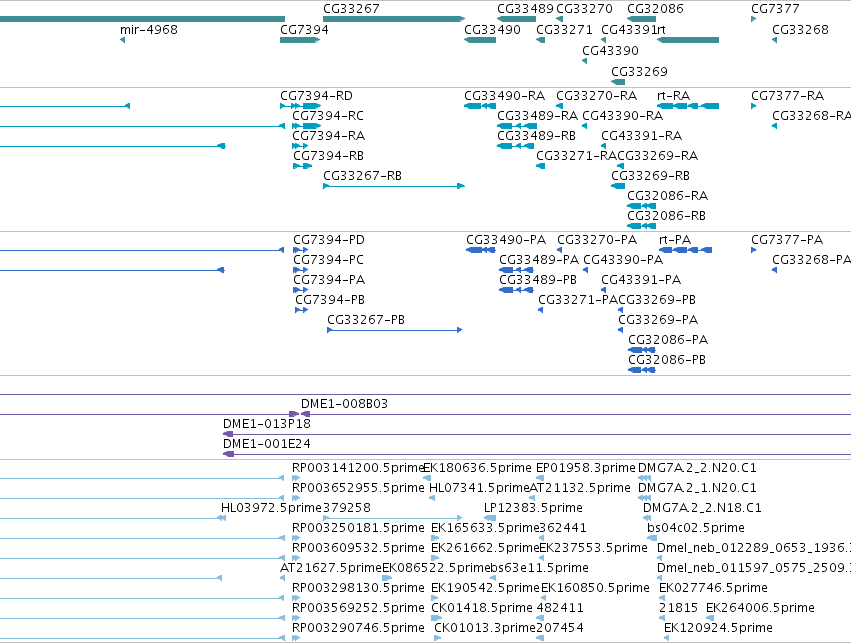Viewport: 851px width, 643px height.
Task: Select the CG33267 gene feature label
Action: click(351, 9)
